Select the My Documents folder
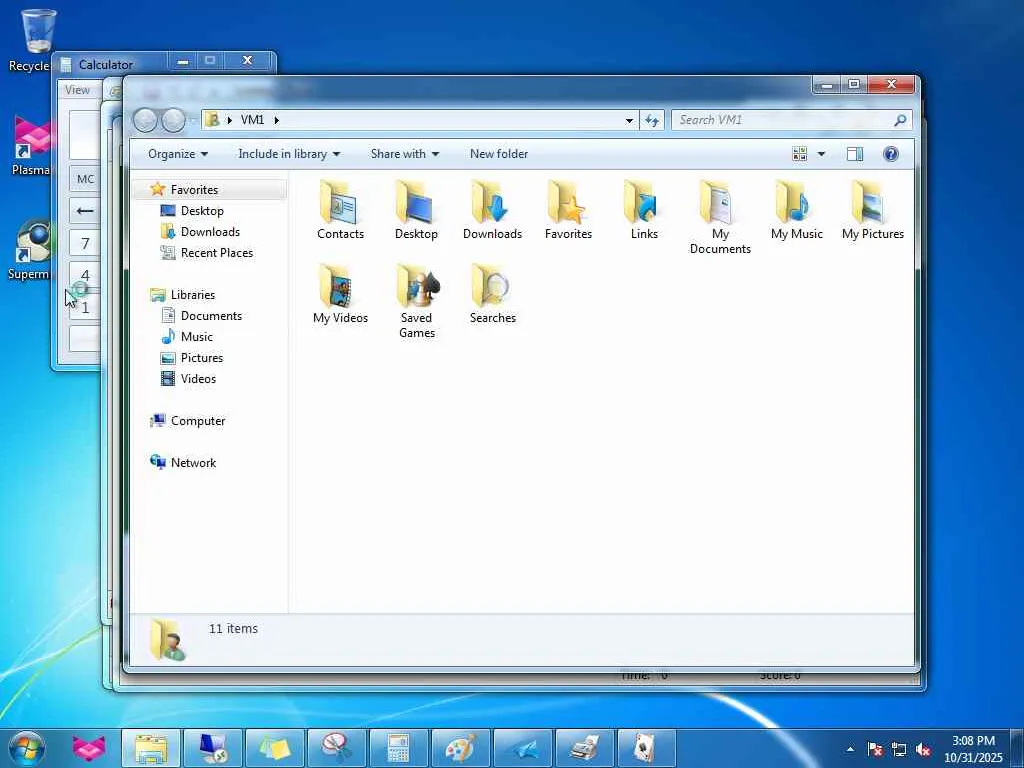The width and height of the screenshot is (1024, 768). (x=720, y=217)
